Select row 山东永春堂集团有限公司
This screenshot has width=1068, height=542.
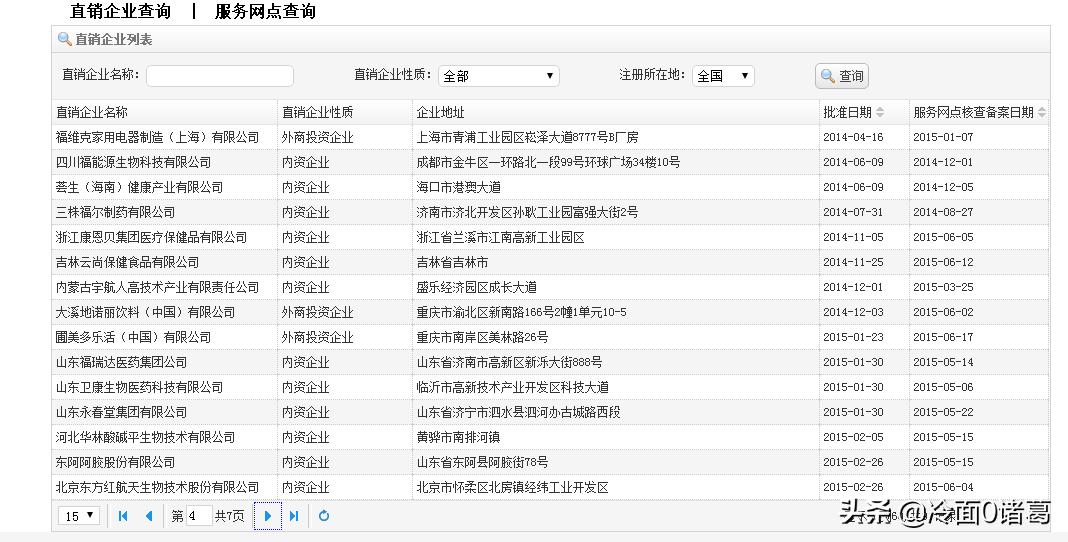[550, 412]
